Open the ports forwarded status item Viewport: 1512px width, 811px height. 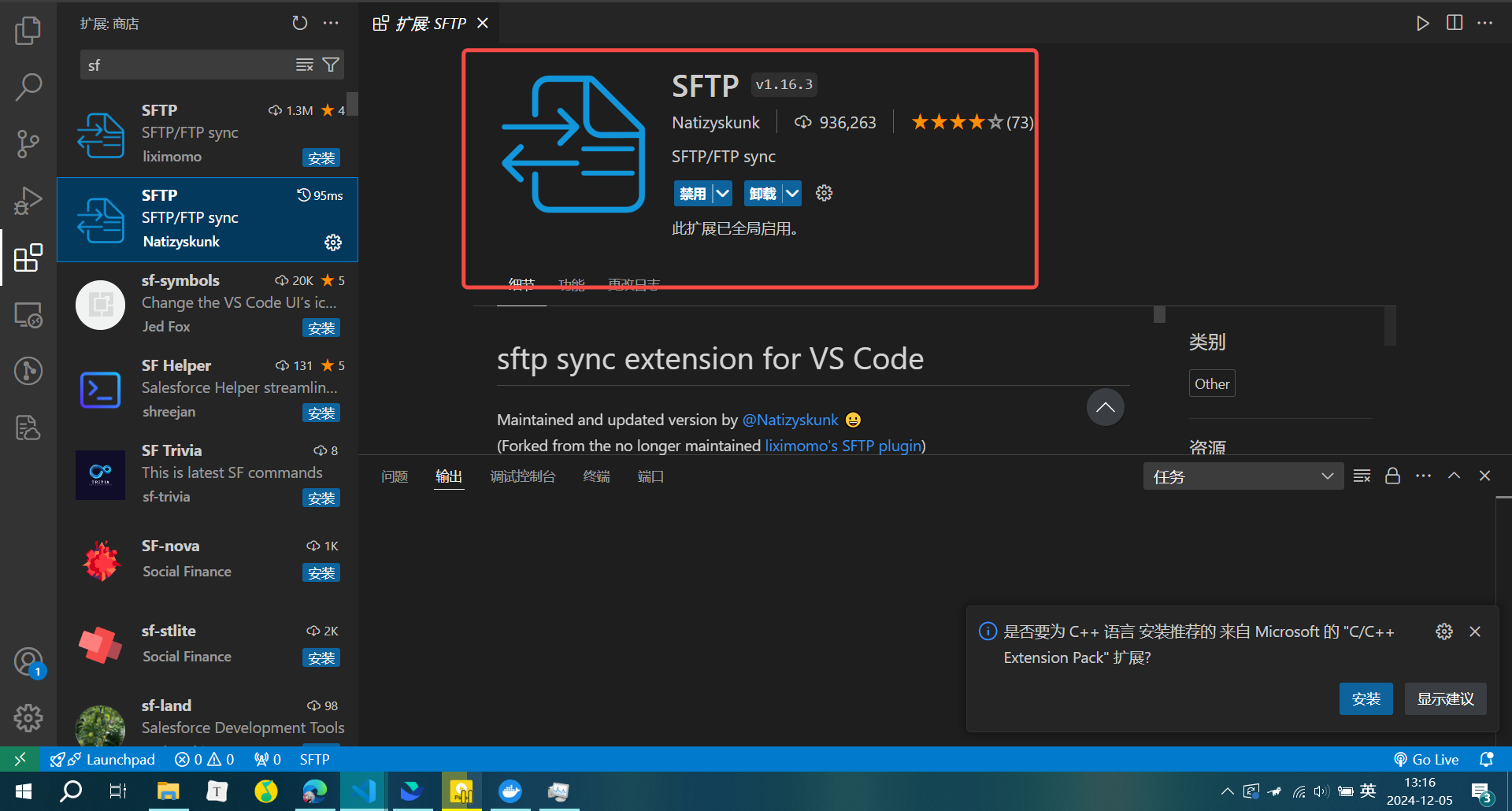click(x=268, y=759)
